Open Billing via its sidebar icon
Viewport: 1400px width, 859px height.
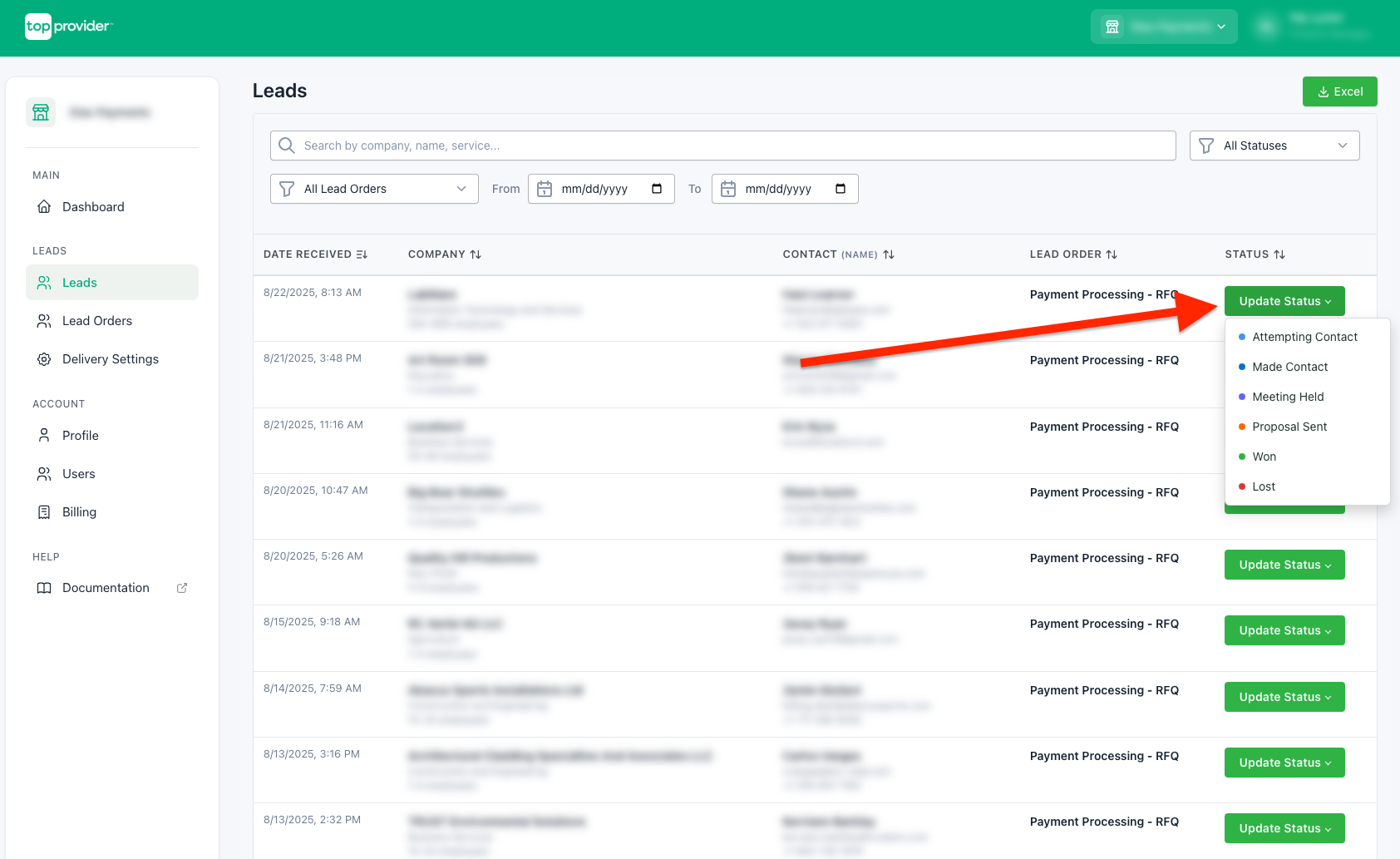[44, 511]
